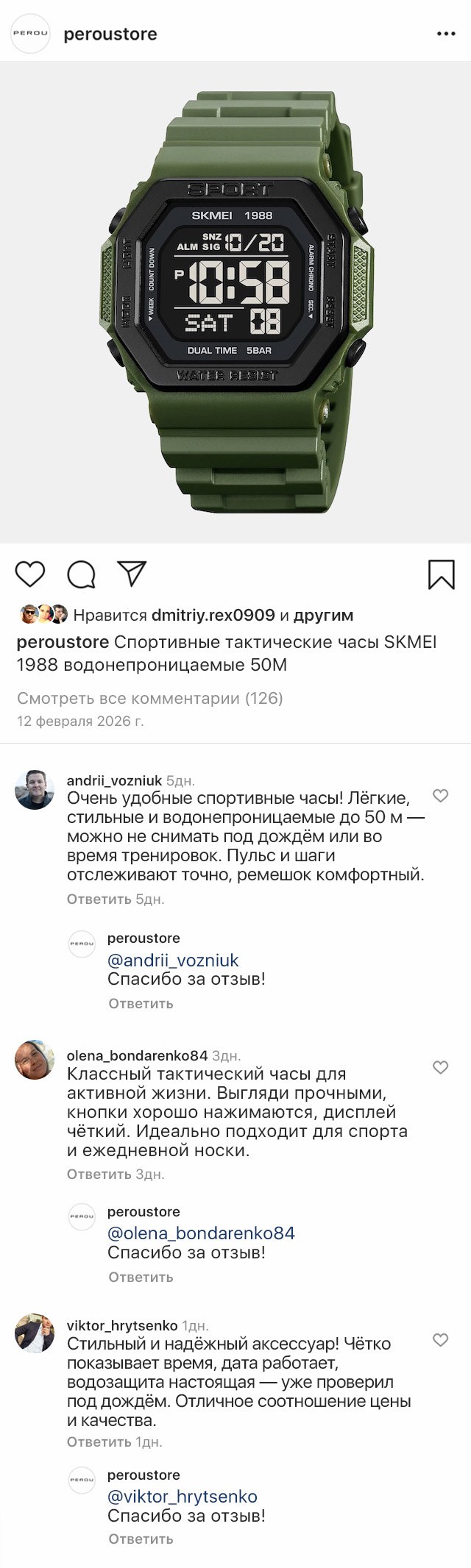Like andrii_vozniuk's comment
This screenshot has width=471, height=1568.
click(x=440, y=795)
